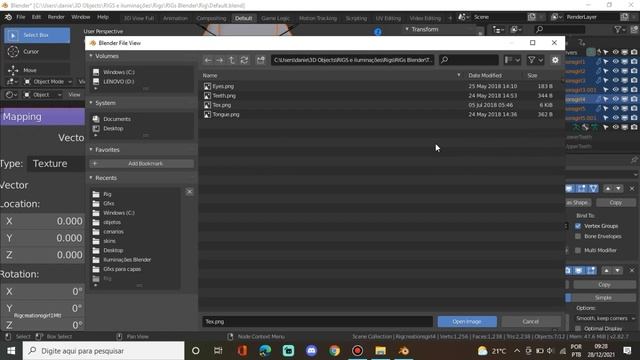Switch to Scripting workspace tab

[356, 18]
